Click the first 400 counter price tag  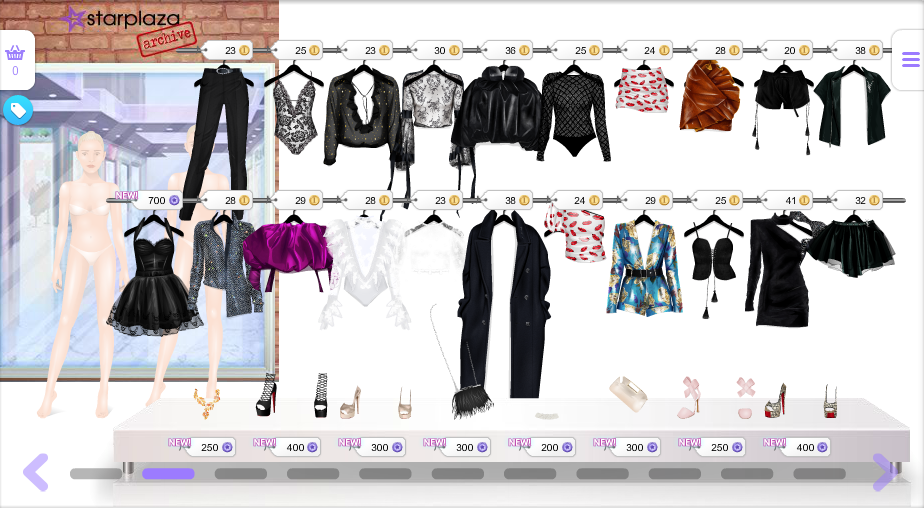click(296, 447)
